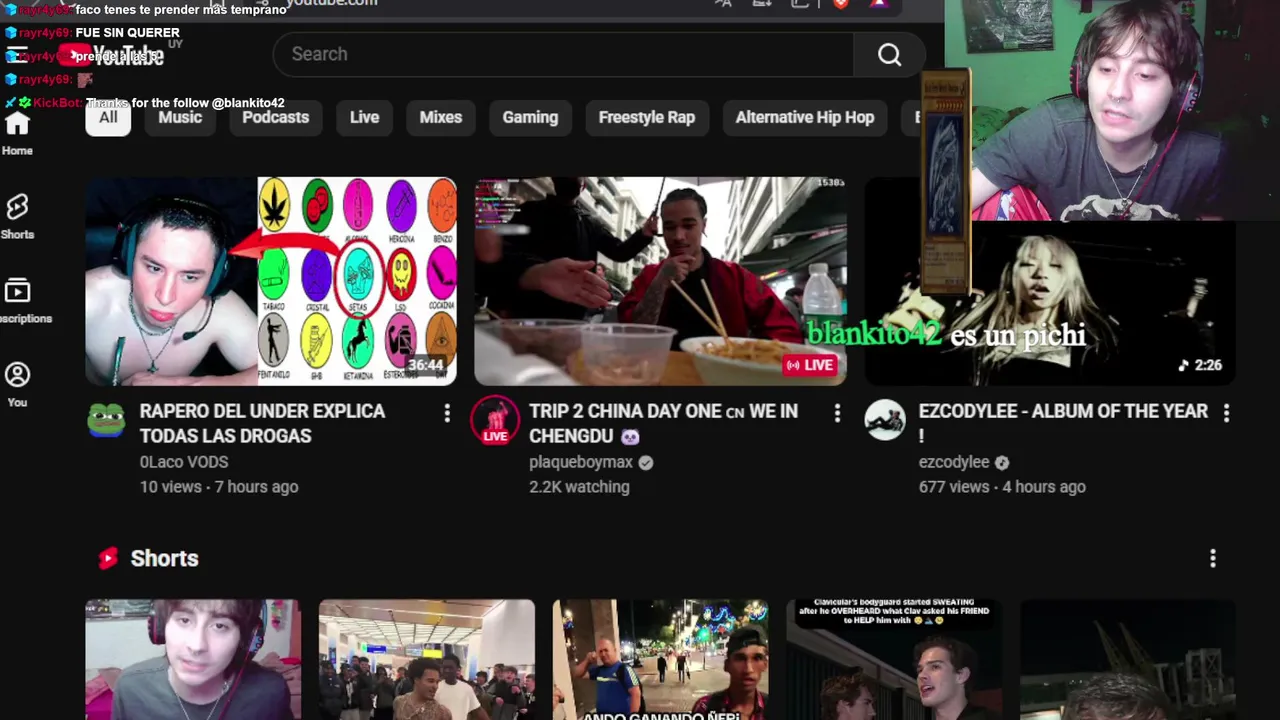
Task: Click '10 views · 7 hours ago' text
Action: pos(219,487)
